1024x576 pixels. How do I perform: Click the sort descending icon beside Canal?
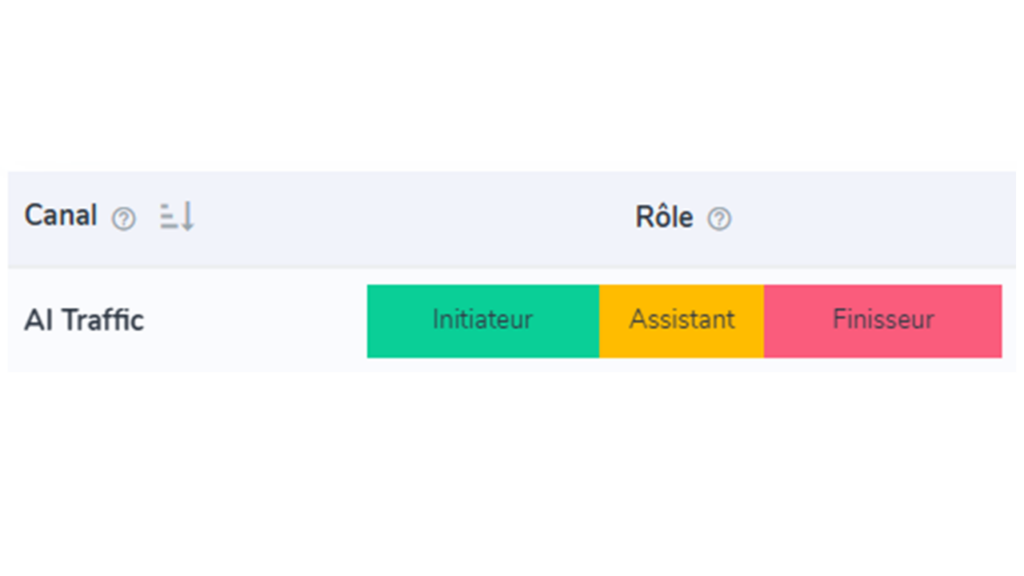pos(177,216)
